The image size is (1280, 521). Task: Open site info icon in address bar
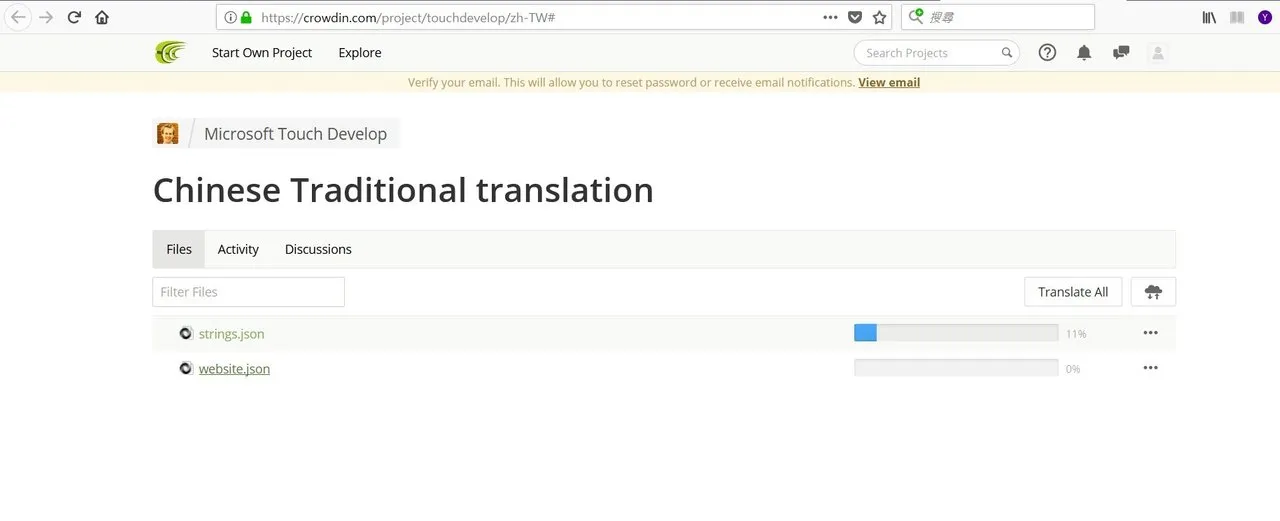click(229, 17)
